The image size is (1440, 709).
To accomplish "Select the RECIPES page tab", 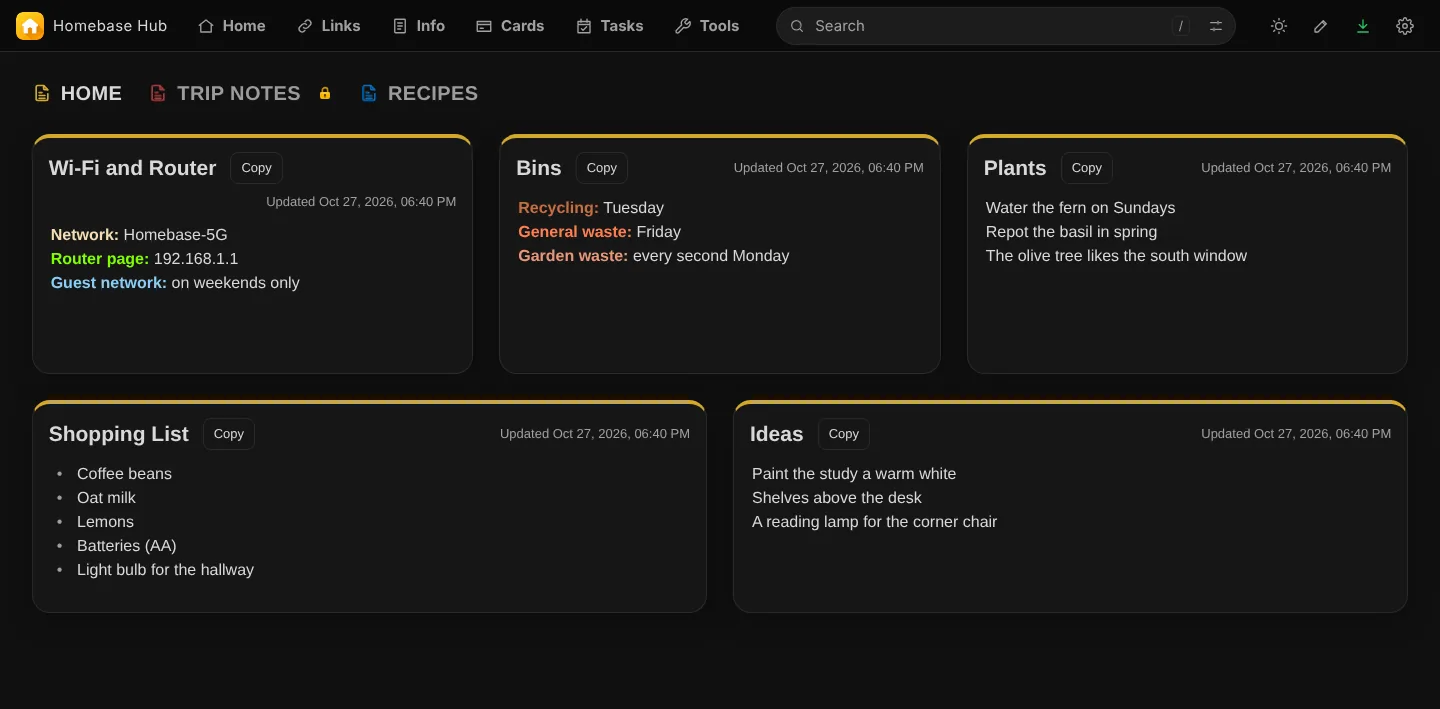I will [419, 93].
